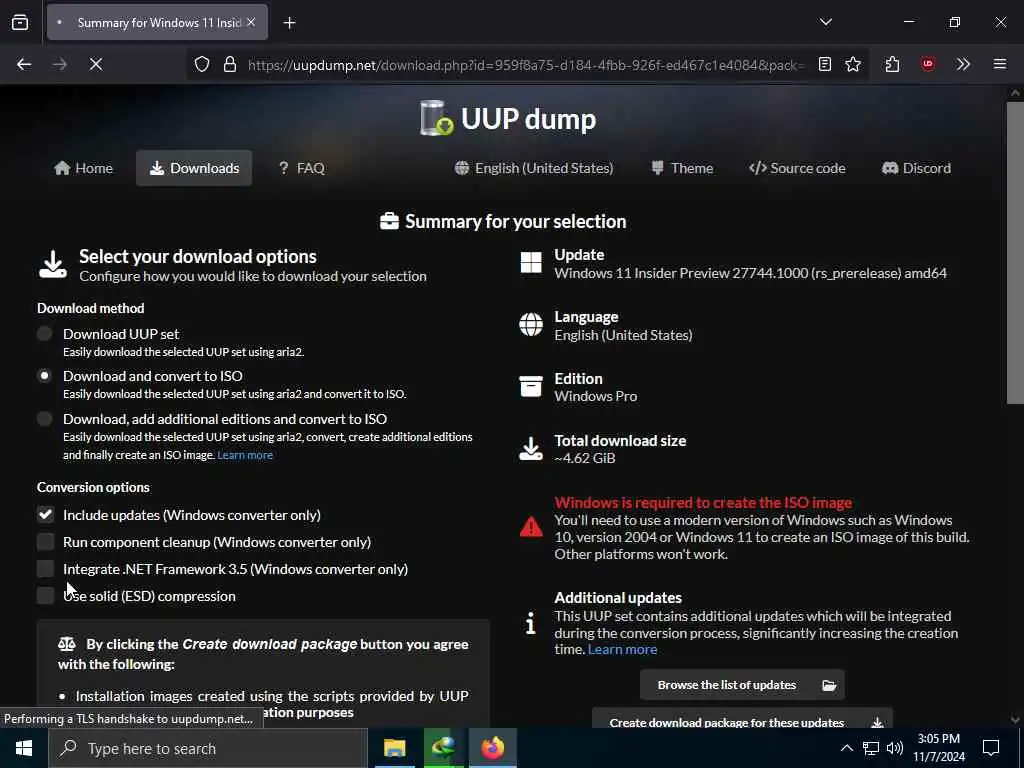1024x768 pixels.
Task: Close the Summary for Windows 11 tab
Action: tap(251, 22)
